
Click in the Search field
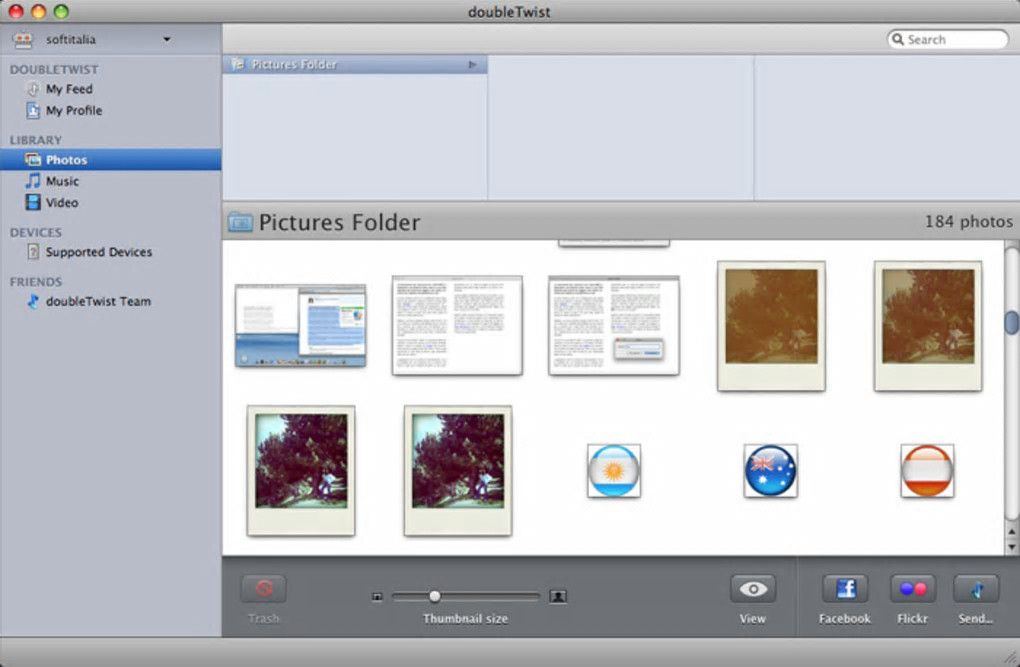point(948,40)
